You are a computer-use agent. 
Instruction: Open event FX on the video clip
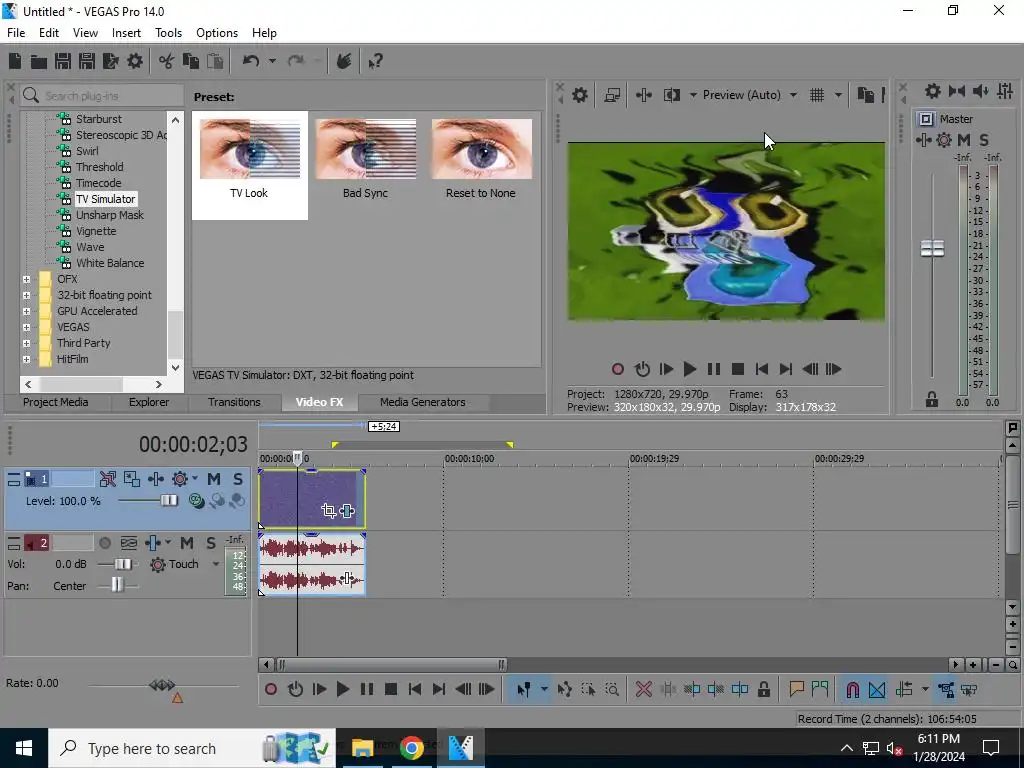tap(347, 511)
